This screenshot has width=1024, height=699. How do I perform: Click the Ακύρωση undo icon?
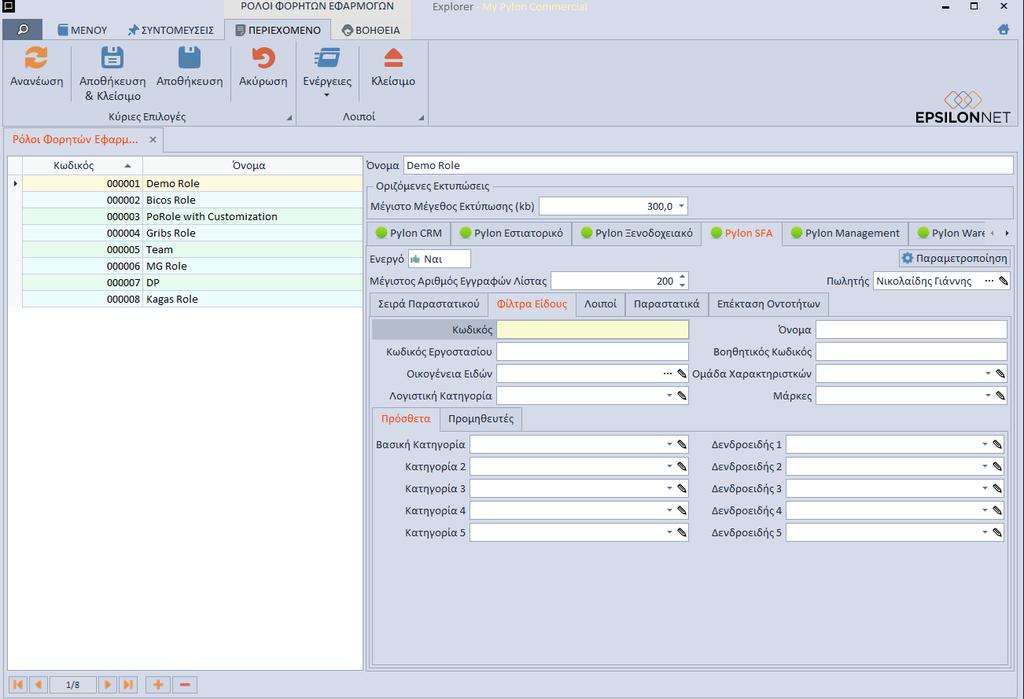click(263, 58)
